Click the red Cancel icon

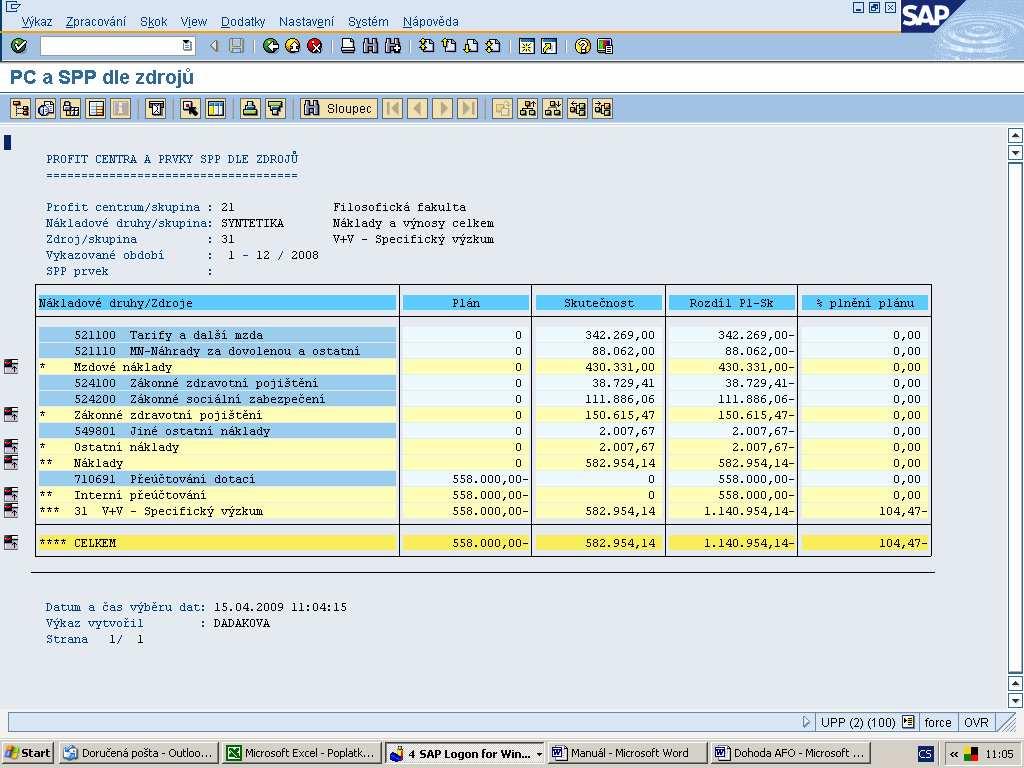tap(315, 46)
